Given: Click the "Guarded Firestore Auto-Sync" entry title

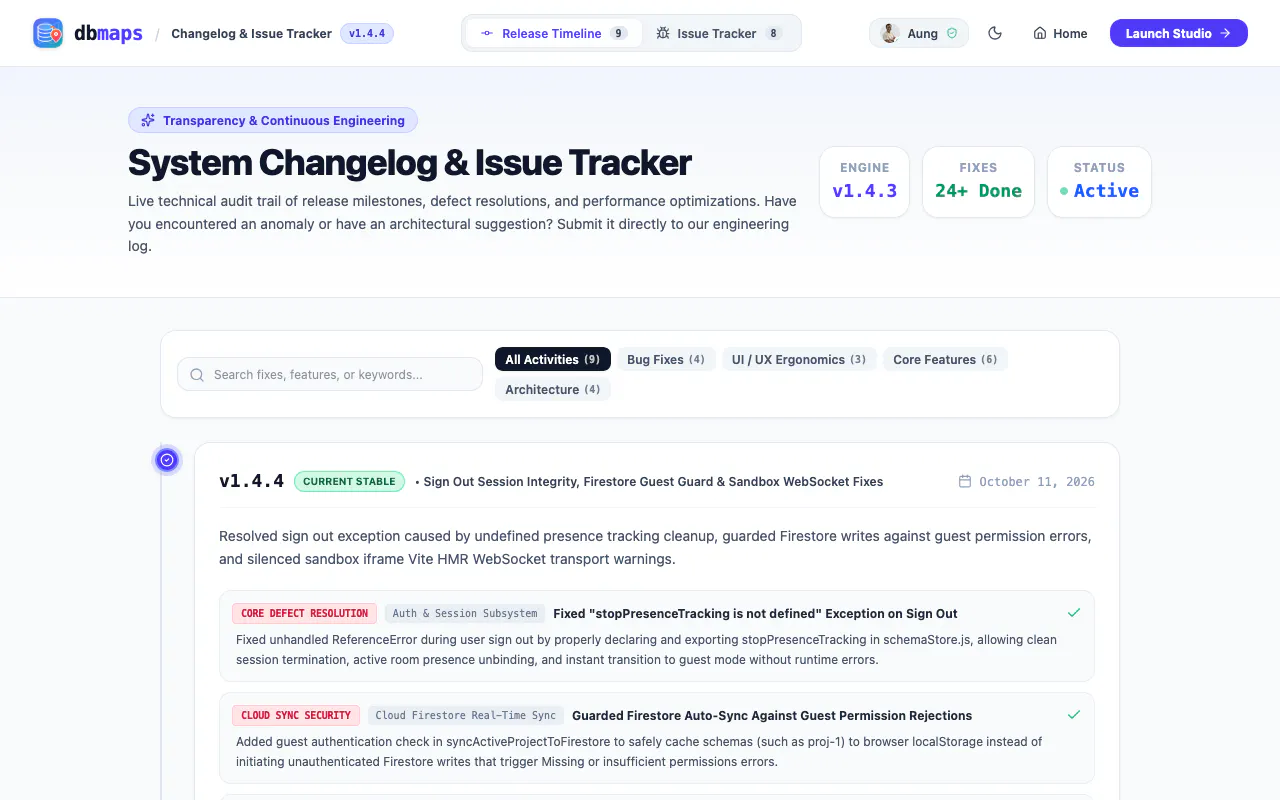Looking at the screenshot, I should pyautogui.click(x=772, y=715).
